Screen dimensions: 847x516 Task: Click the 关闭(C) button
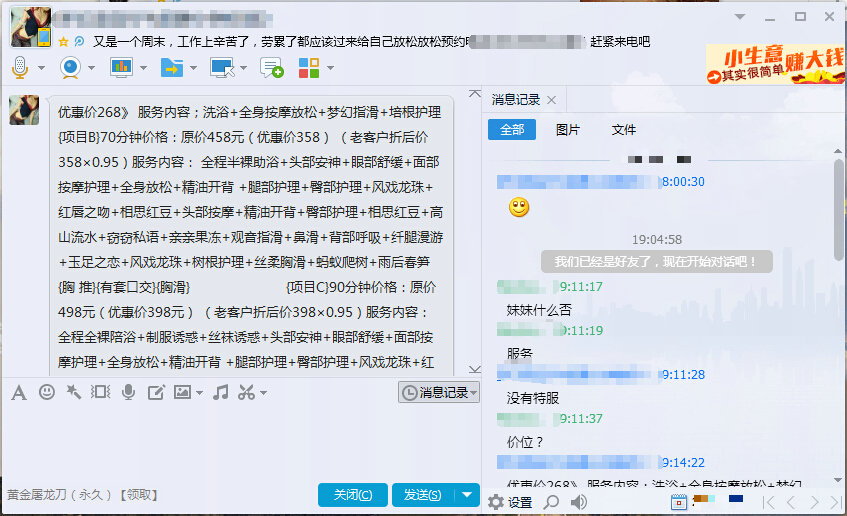[x=353, y=494]
